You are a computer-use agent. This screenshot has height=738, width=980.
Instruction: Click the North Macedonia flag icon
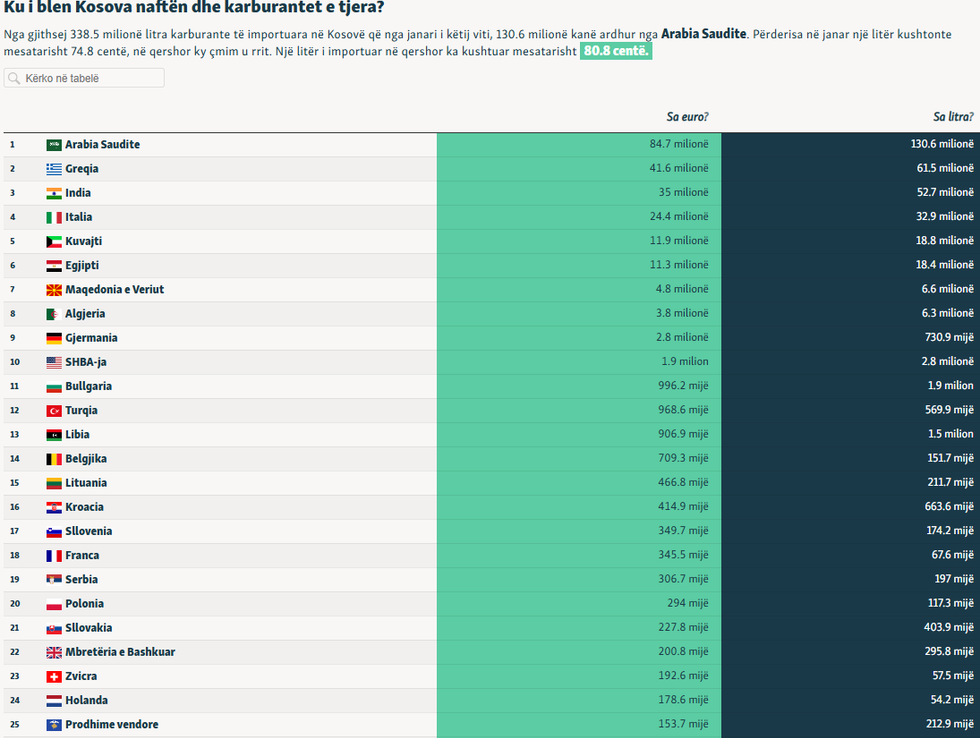[54, 290]
